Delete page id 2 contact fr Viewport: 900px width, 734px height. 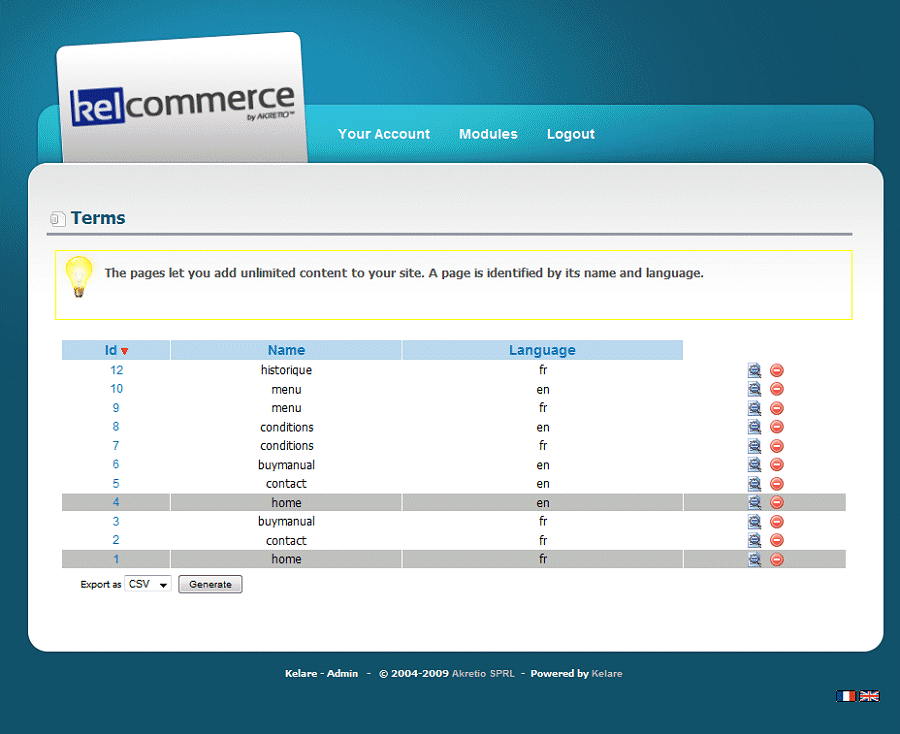coord(777,541)
